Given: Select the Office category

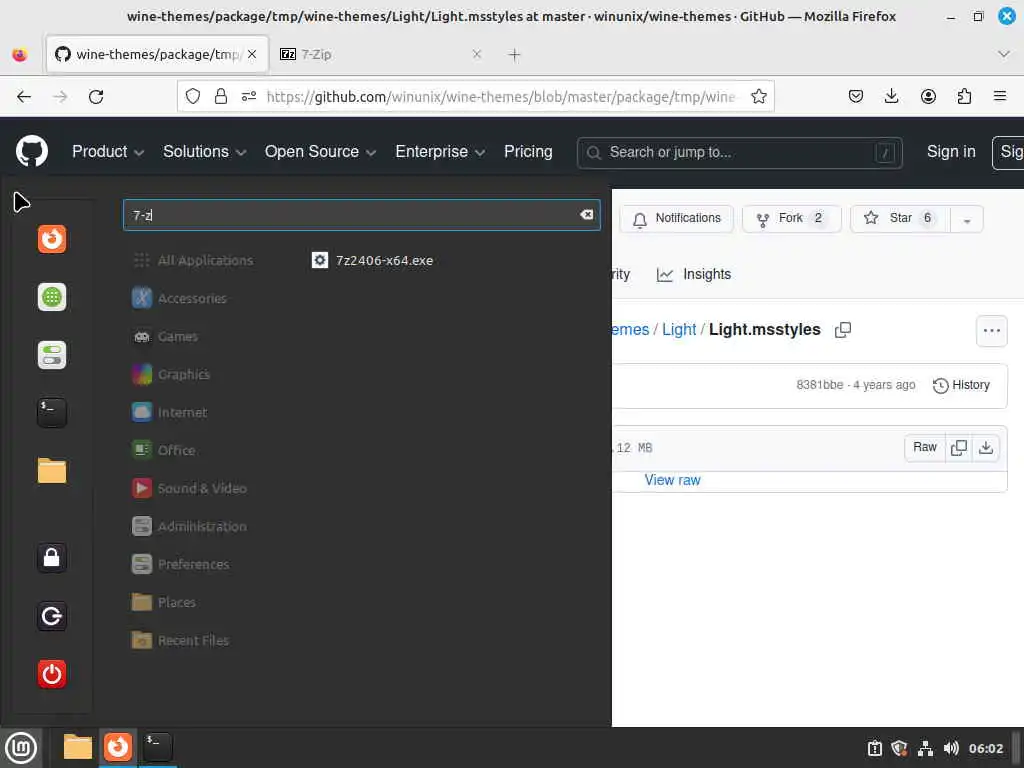Looking at the screenshot, I should point(164,450).
